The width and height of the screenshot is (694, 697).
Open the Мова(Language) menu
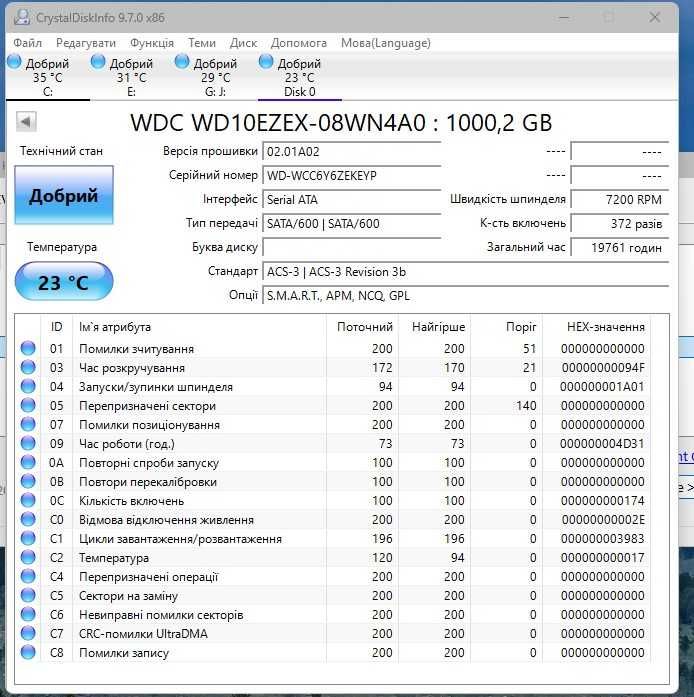point(386,43)
